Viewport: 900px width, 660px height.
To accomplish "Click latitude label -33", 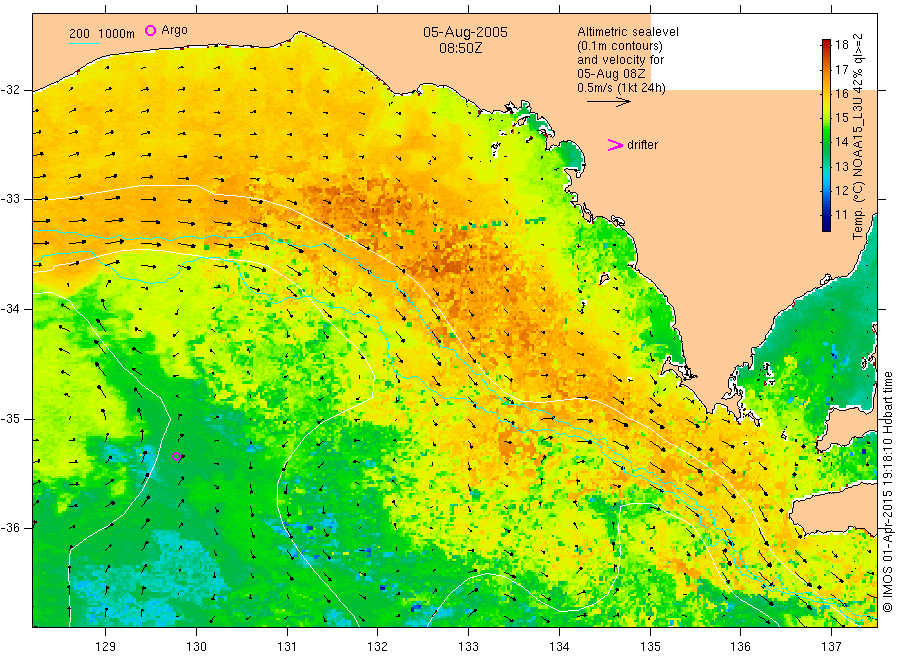I will (10, 199).
